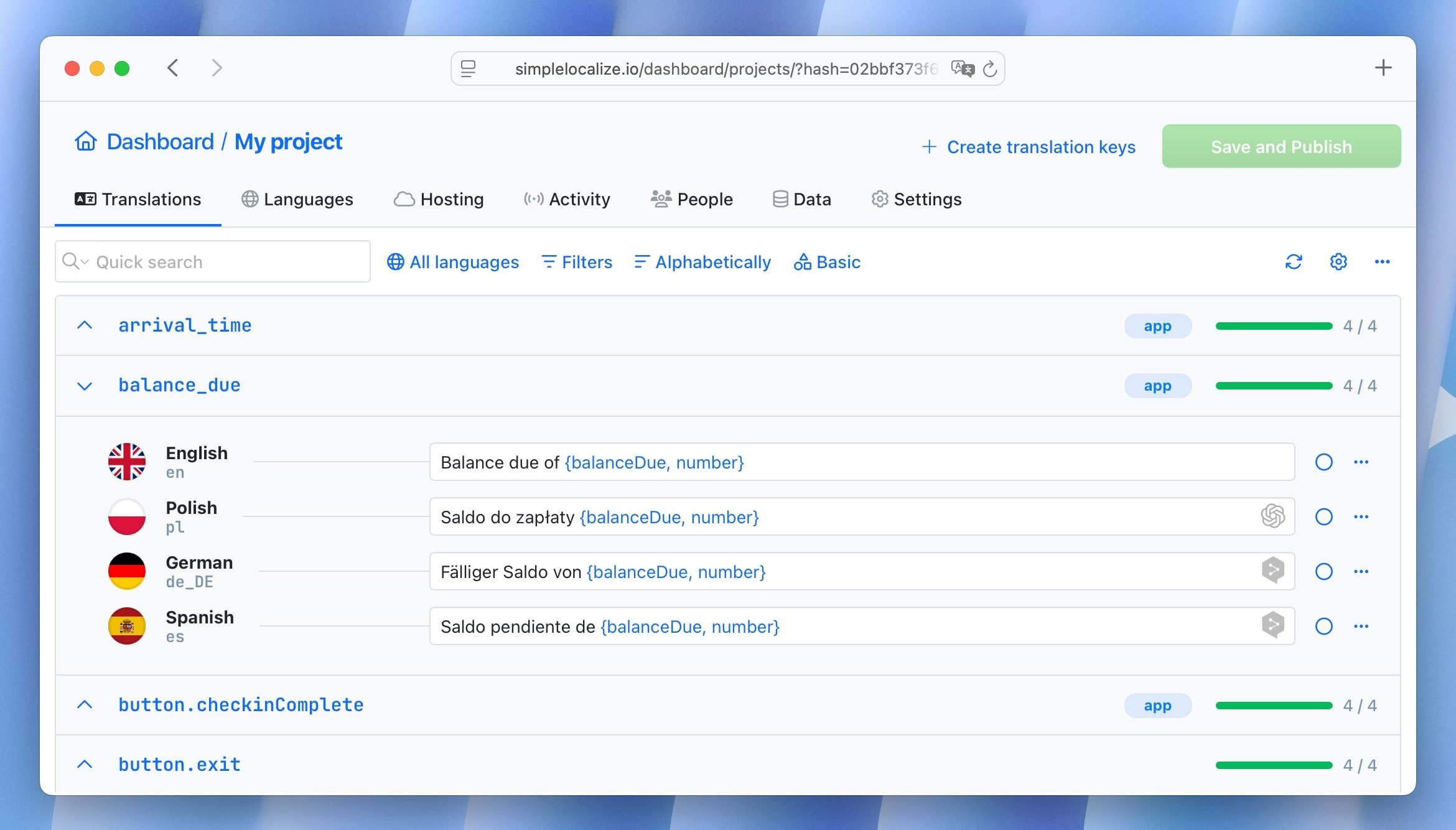Focus the Quick search field
Image resolution: width=1456 pixels, height=830 pixels.
(x=213, y=261)
